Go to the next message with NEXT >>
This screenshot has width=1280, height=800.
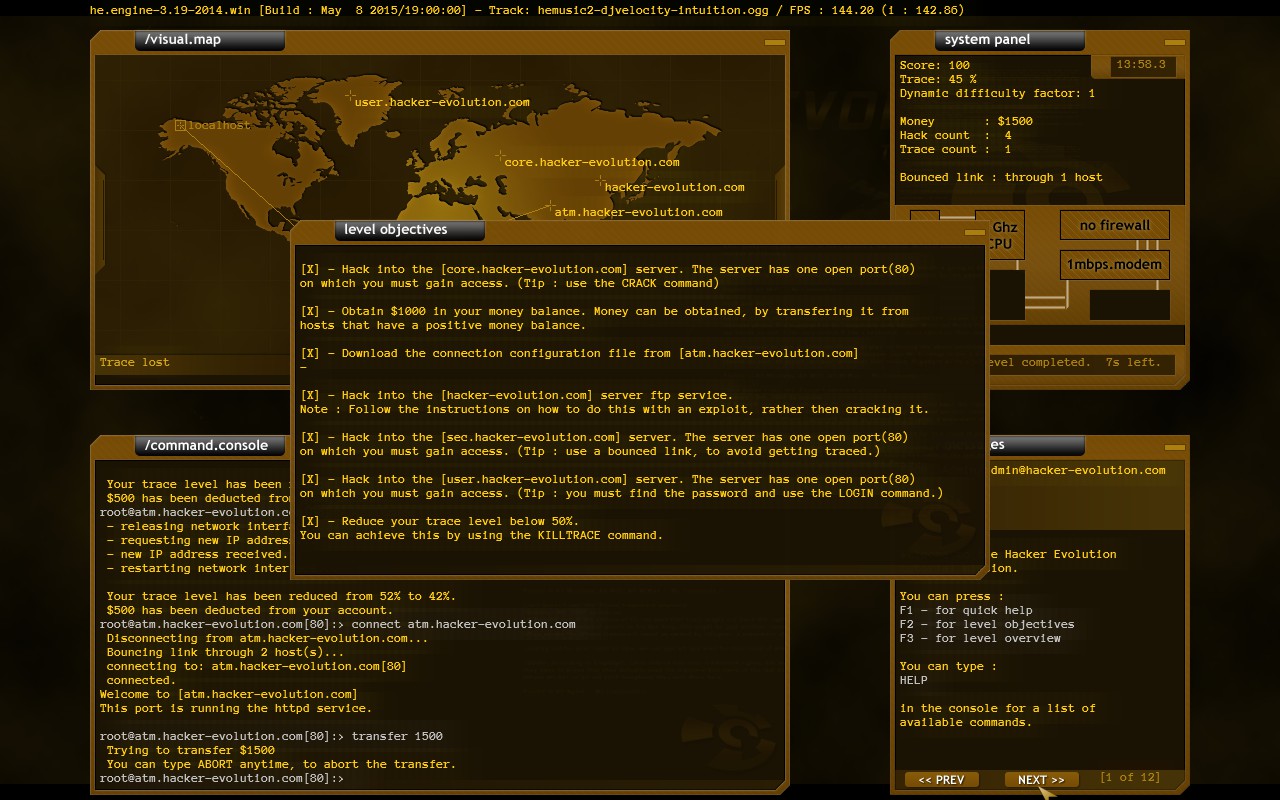tap(1041, 780)
